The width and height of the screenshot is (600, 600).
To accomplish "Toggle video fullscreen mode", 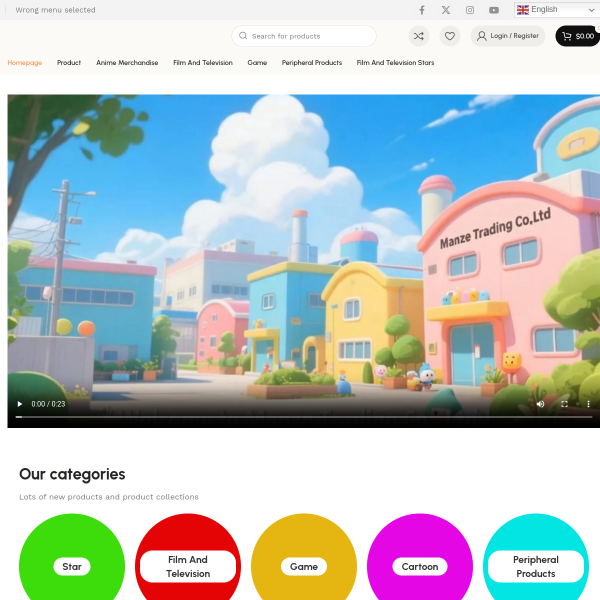I will coord(564,404).
